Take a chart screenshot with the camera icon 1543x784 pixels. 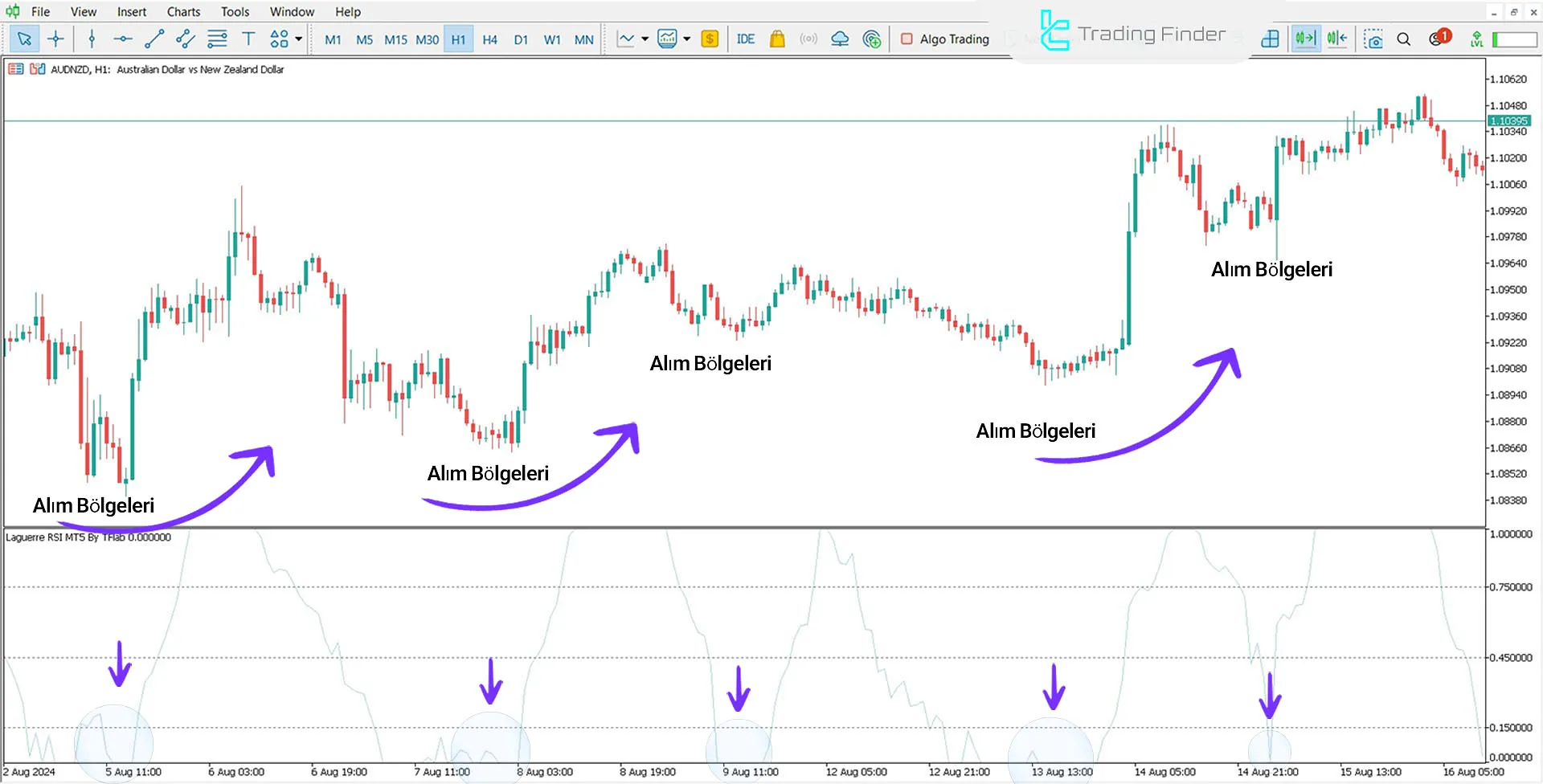coord(1374,39)
